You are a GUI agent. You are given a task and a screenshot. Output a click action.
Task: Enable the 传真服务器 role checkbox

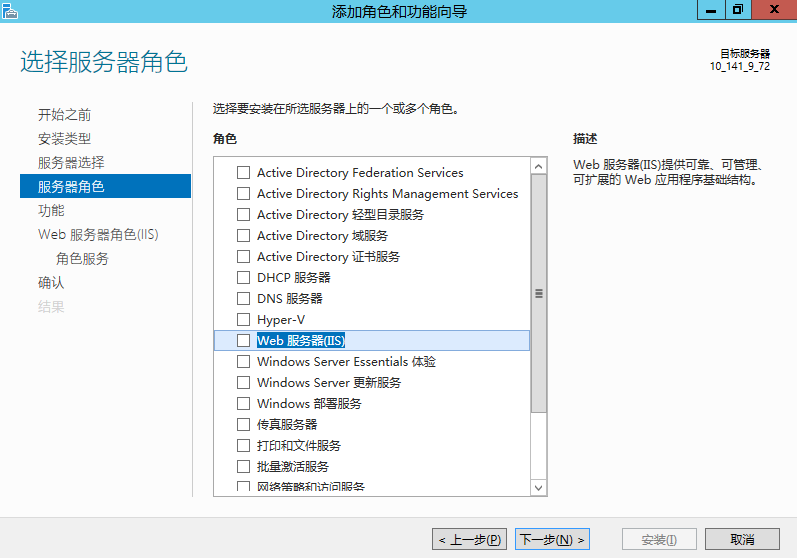click(243, 425)
